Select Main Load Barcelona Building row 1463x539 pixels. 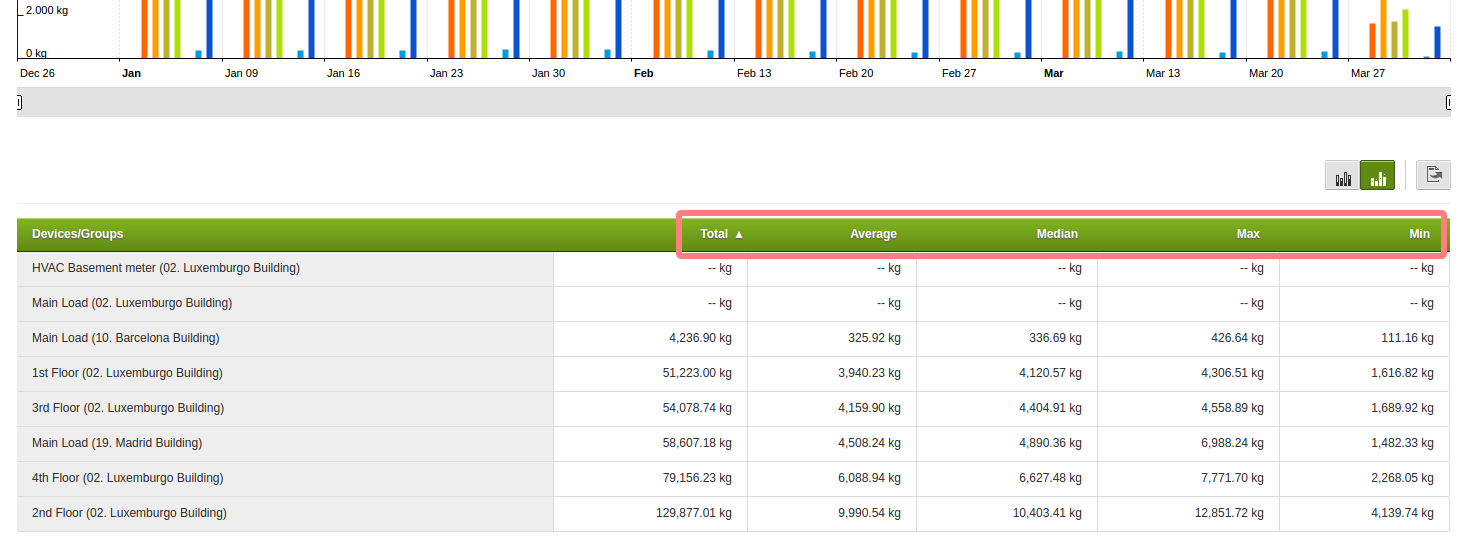click(x=733, y=339)
